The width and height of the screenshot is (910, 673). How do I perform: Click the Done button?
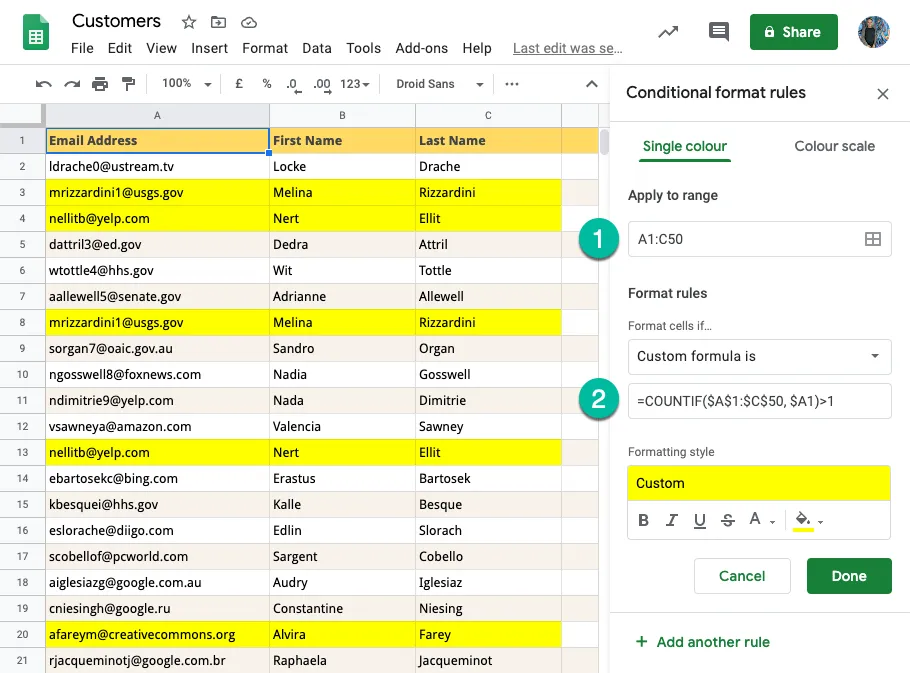[x=849, y=576]
